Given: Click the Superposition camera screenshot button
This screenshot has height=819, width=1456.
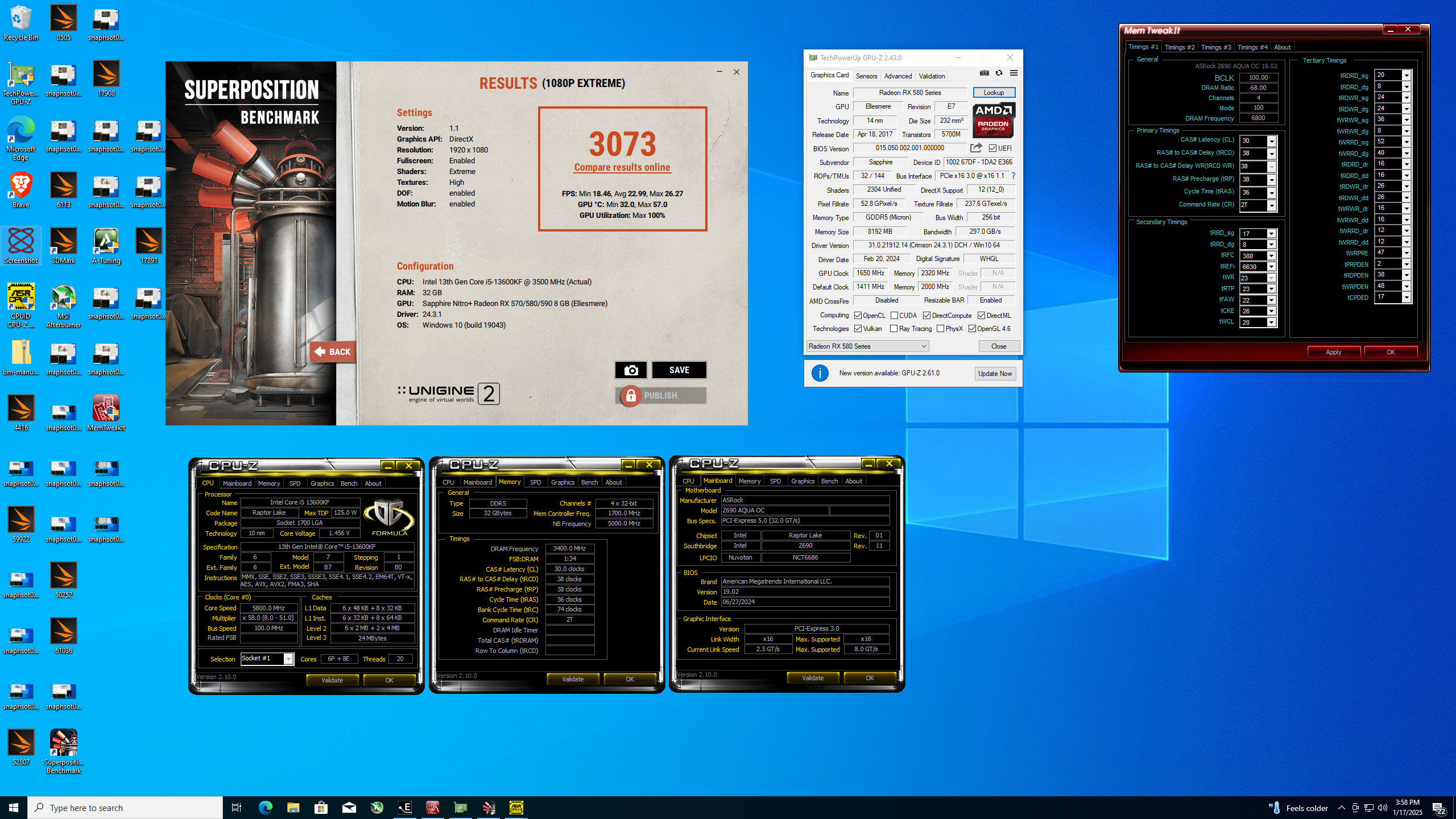Looking at the screenshot, I should tap(631, 370).
